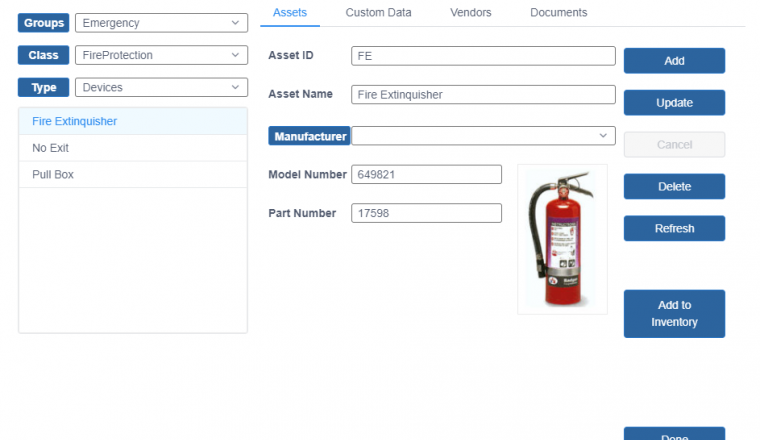Click the Update button
Viewport: 760px width, 440px height.
click(674, 103)
